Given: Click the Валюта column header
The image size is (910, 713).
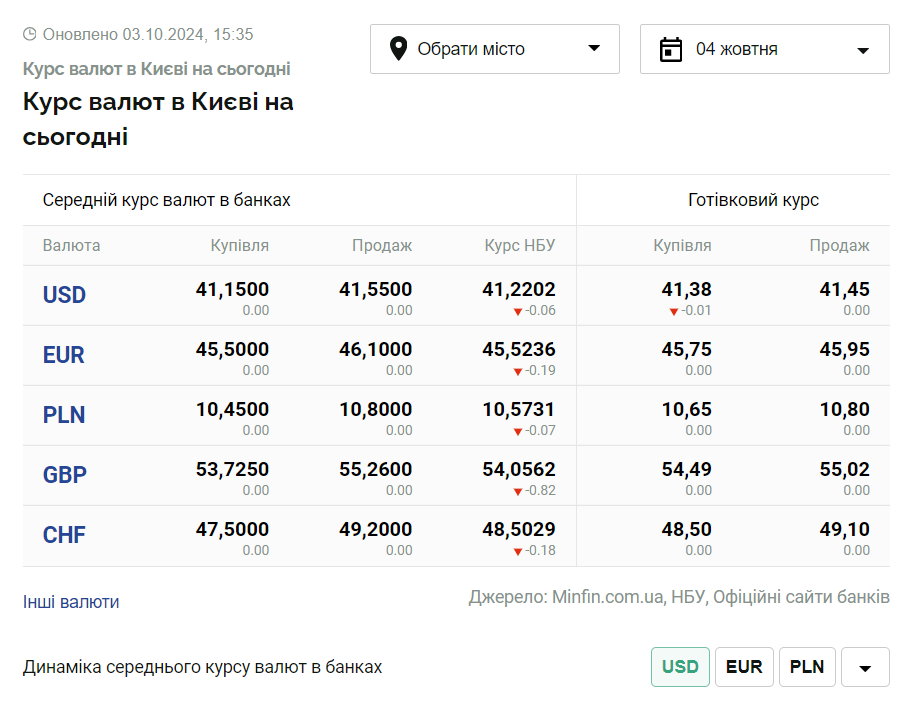Looking at the screenshot, I should [71, 245].
